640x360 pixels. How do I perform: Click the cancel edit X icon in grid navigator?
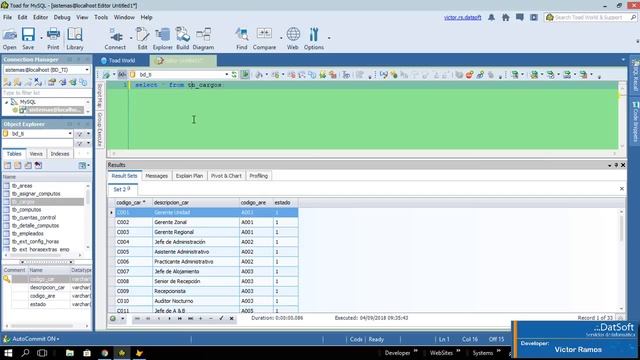[231, 318]
